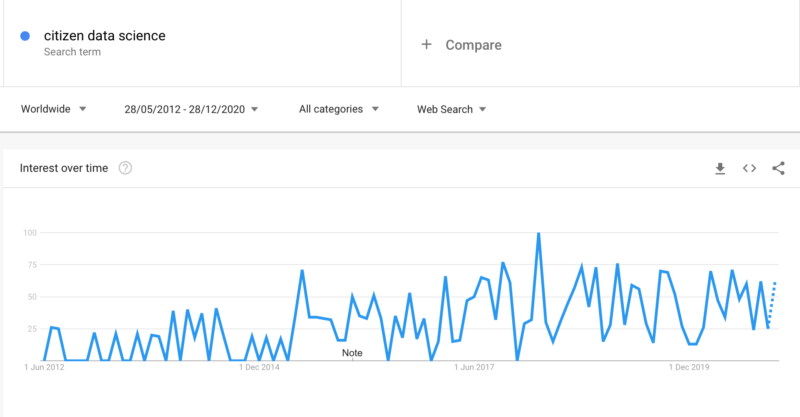The width and height of the screenshot is (800, 417).
Task: Select the 1 Jun 2017 axis label
Action: click(474, 367)
